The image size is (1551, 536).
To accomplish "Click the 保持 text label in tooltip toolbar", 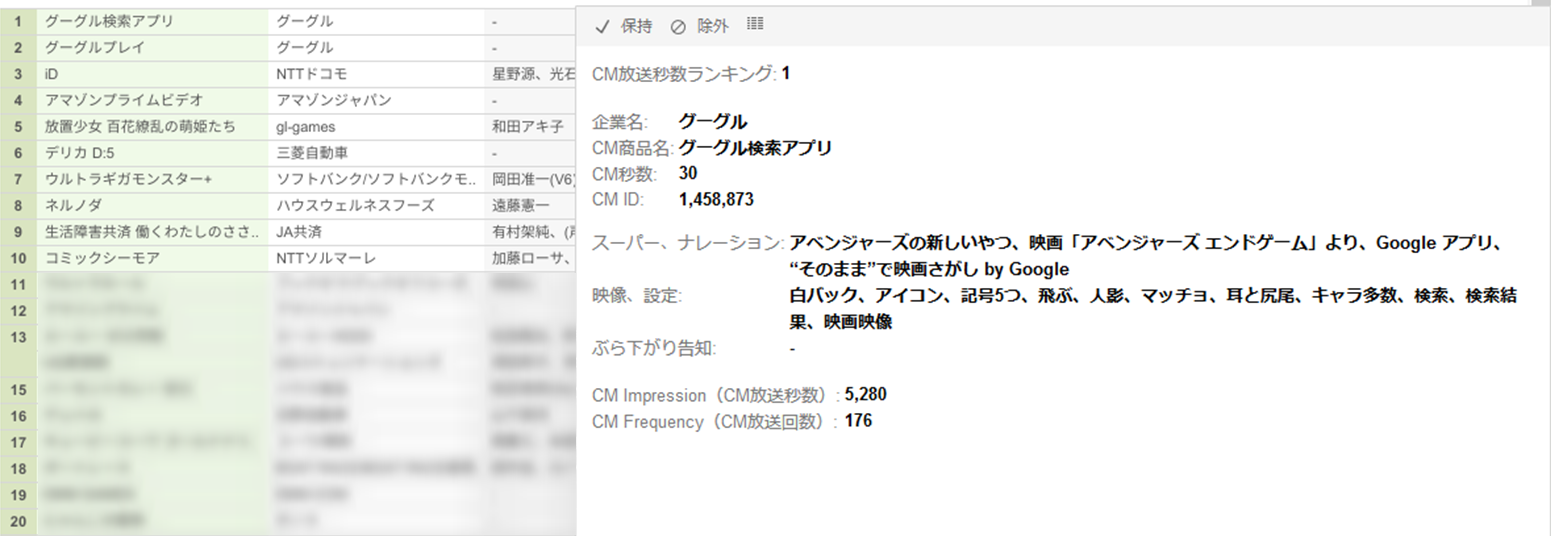I will 636,27.
